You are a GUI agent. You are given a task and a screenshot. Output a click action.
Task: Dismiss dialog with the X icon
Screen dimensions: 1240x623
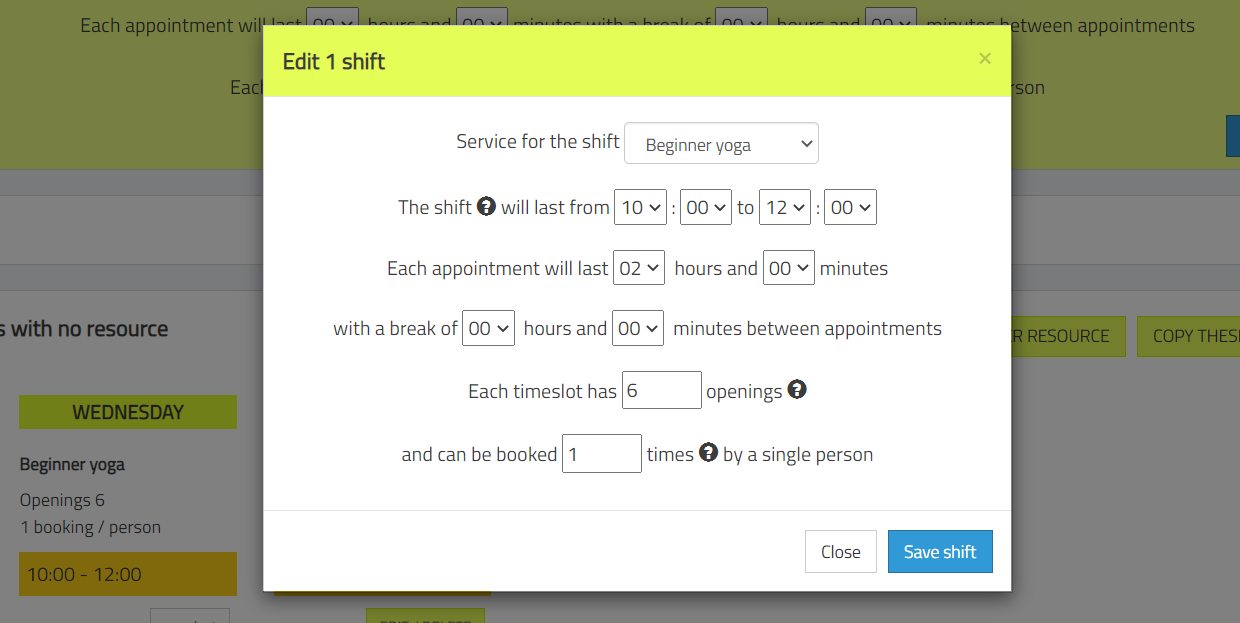[x=985, y=59]
